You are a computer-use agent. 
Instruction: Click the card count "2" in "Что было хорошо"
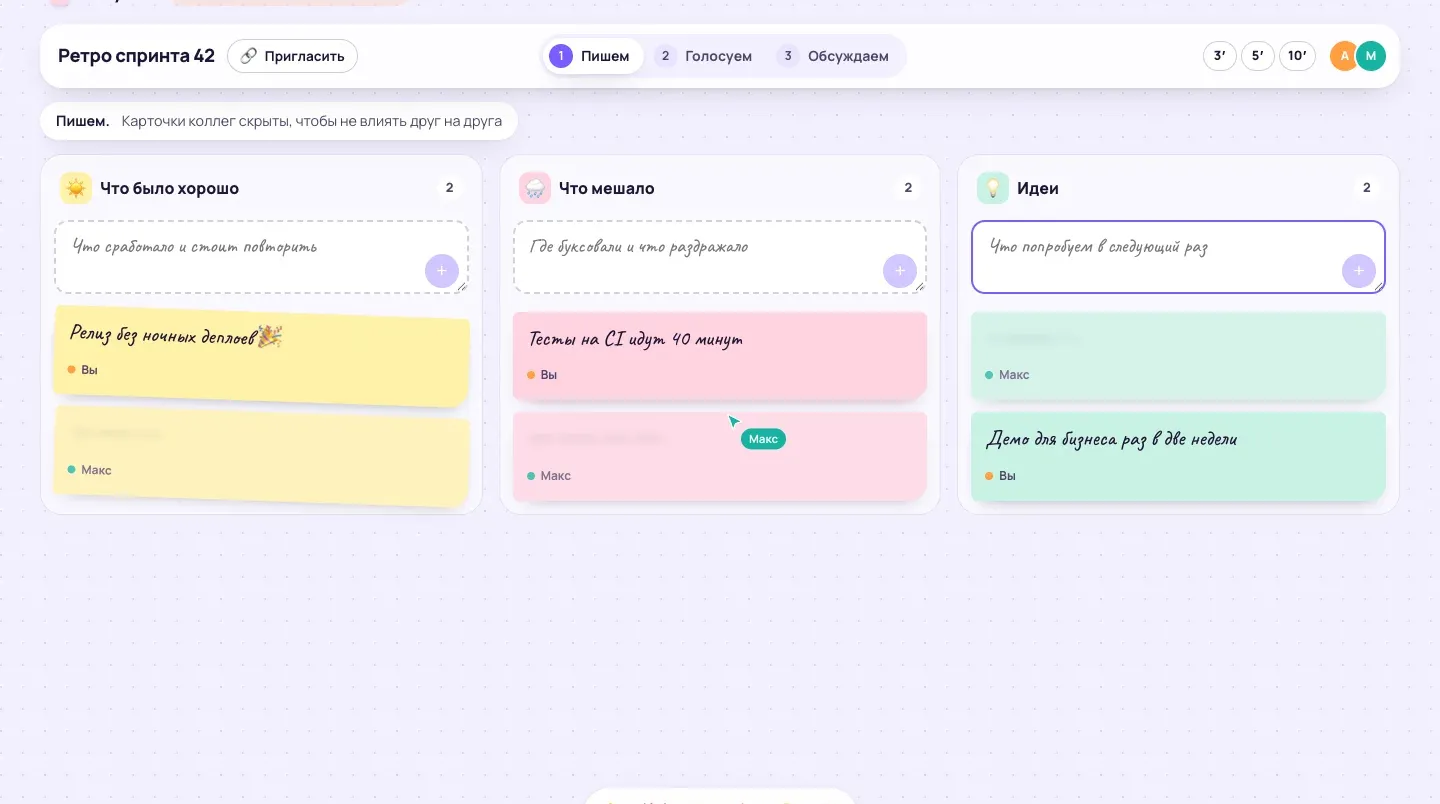pos(450,188)
